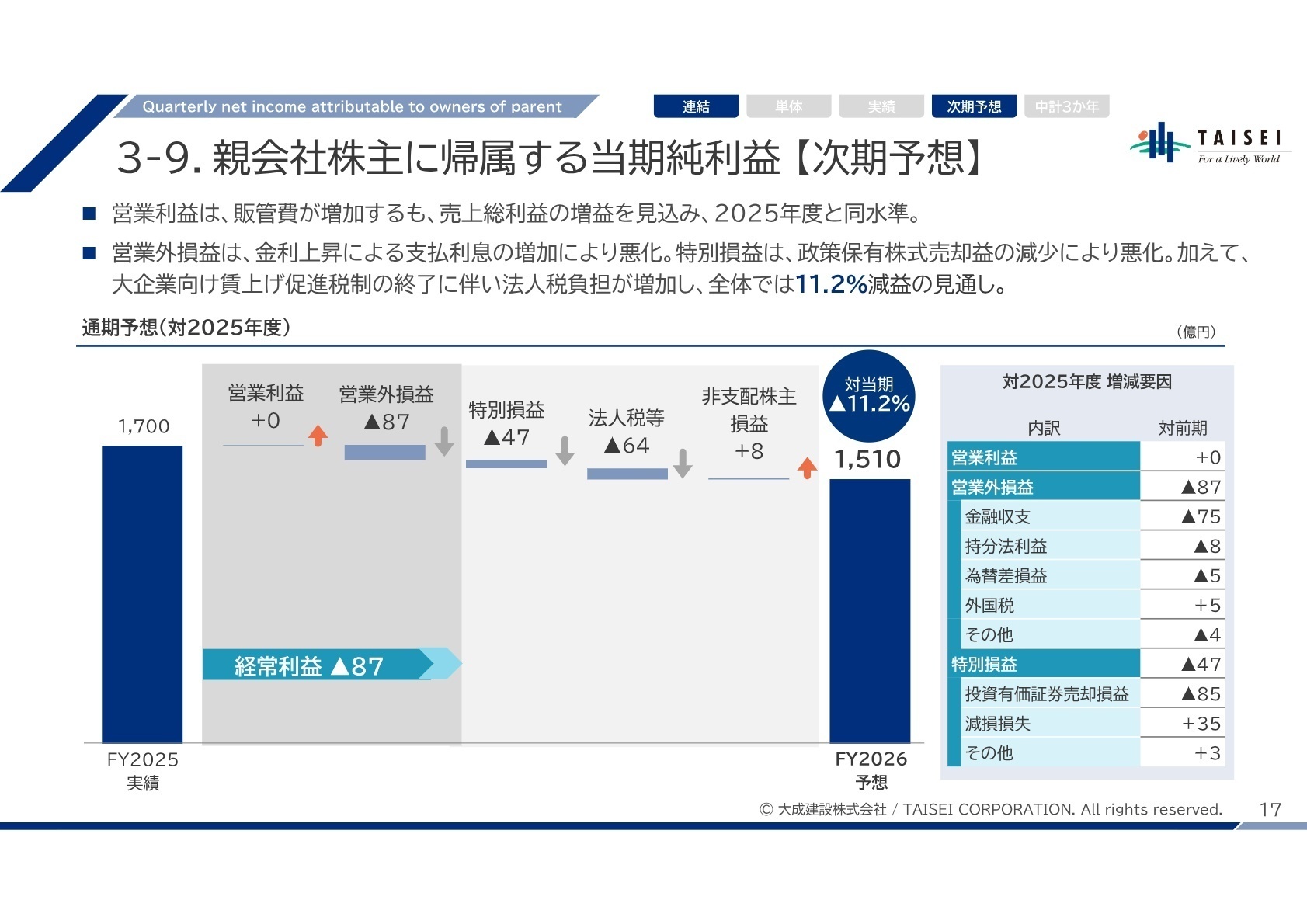Click the gray down arrow beside 法人税等

click(683, 463)
